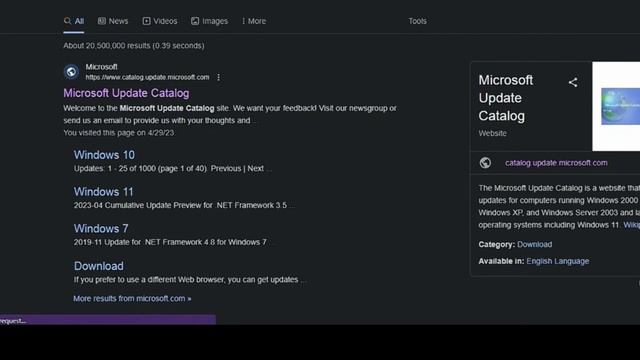
Task: Open the Windows 7 sitelink
Action: point(101,229)
